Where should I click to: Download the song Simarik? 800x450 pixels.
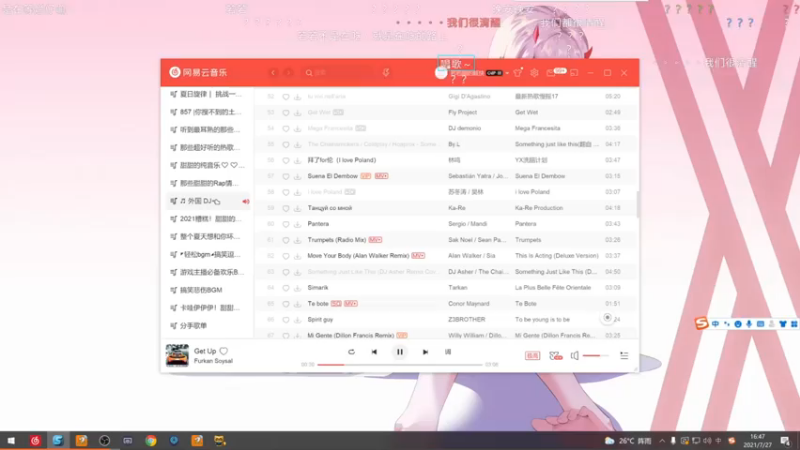pyautogui.click(x=297, y=288)
